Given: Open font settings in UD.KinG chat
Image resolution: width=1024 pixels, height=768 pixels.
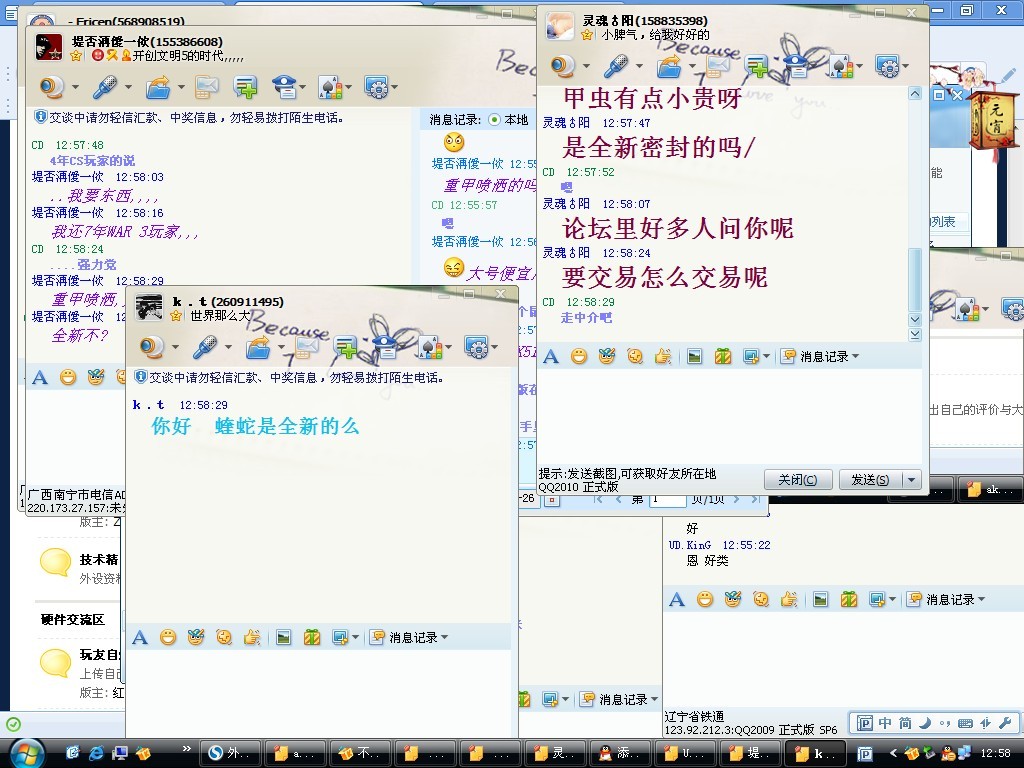Looking at the screenshot, I should (x=677, y=600).
